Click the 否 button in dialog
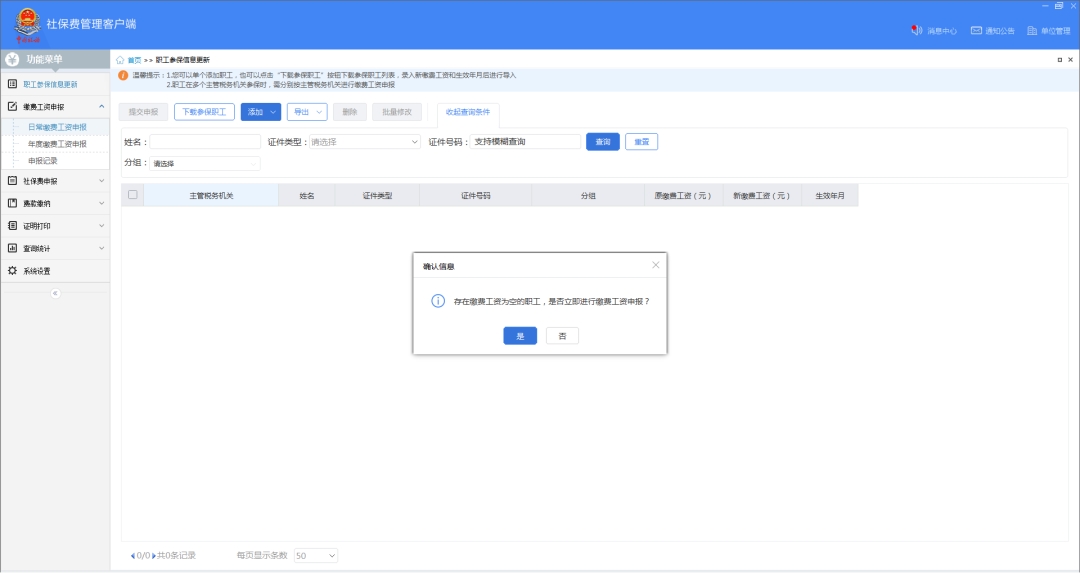1080x573 pixels. click(562, 336)
